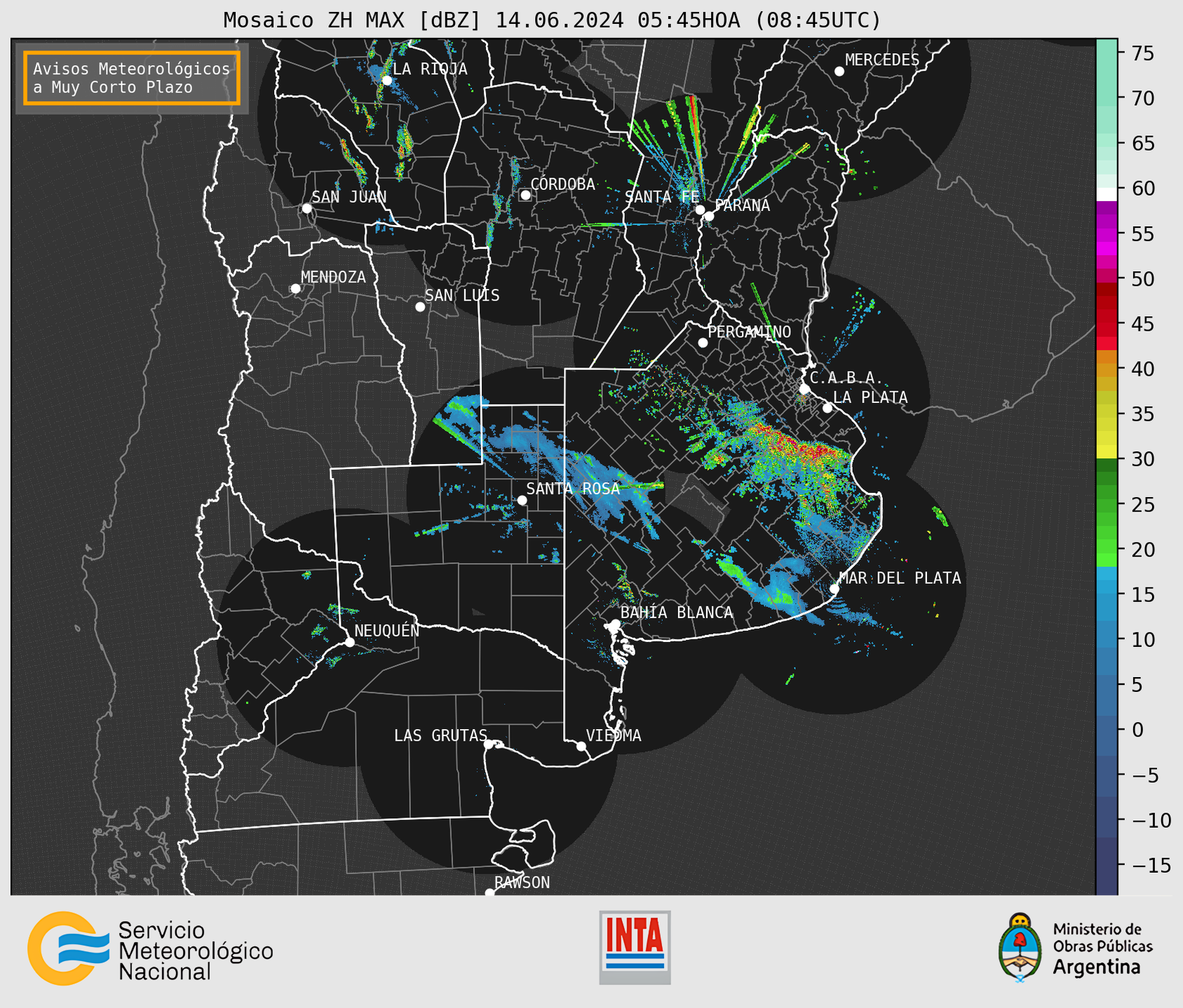Click the MENDOZA label text
The width and height of the screenshot is (1183, 1008).
pos(333,278)
